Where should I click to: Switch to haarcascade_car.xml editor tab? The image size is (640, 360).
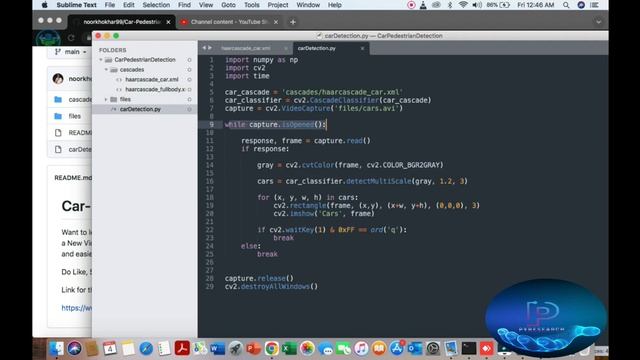point(246,48)
